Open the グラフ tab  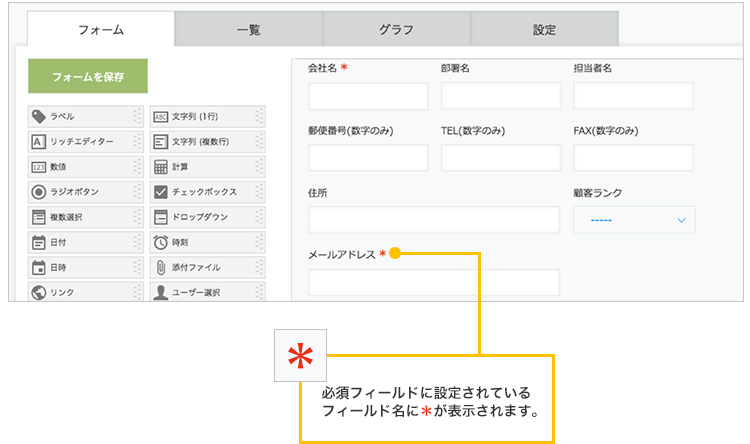396,30
